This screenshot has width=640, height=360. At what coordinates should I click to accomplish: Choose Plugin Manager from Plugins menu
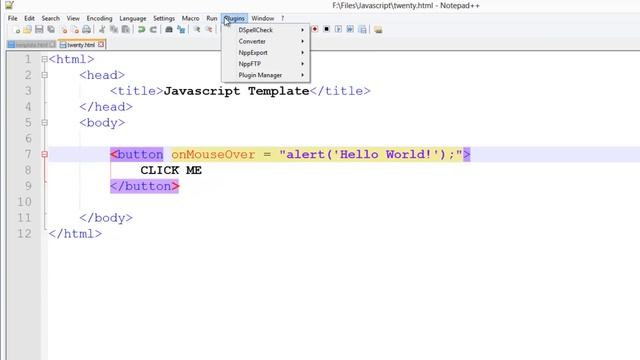pos(266,75)
